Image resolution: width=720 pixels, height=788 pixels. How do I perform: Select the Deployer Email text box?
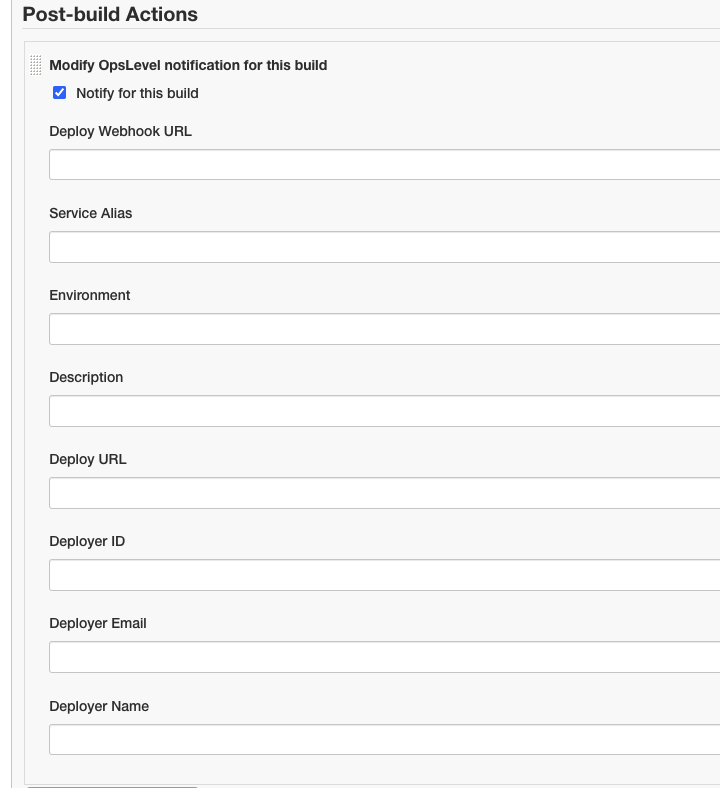coord(384,657)
